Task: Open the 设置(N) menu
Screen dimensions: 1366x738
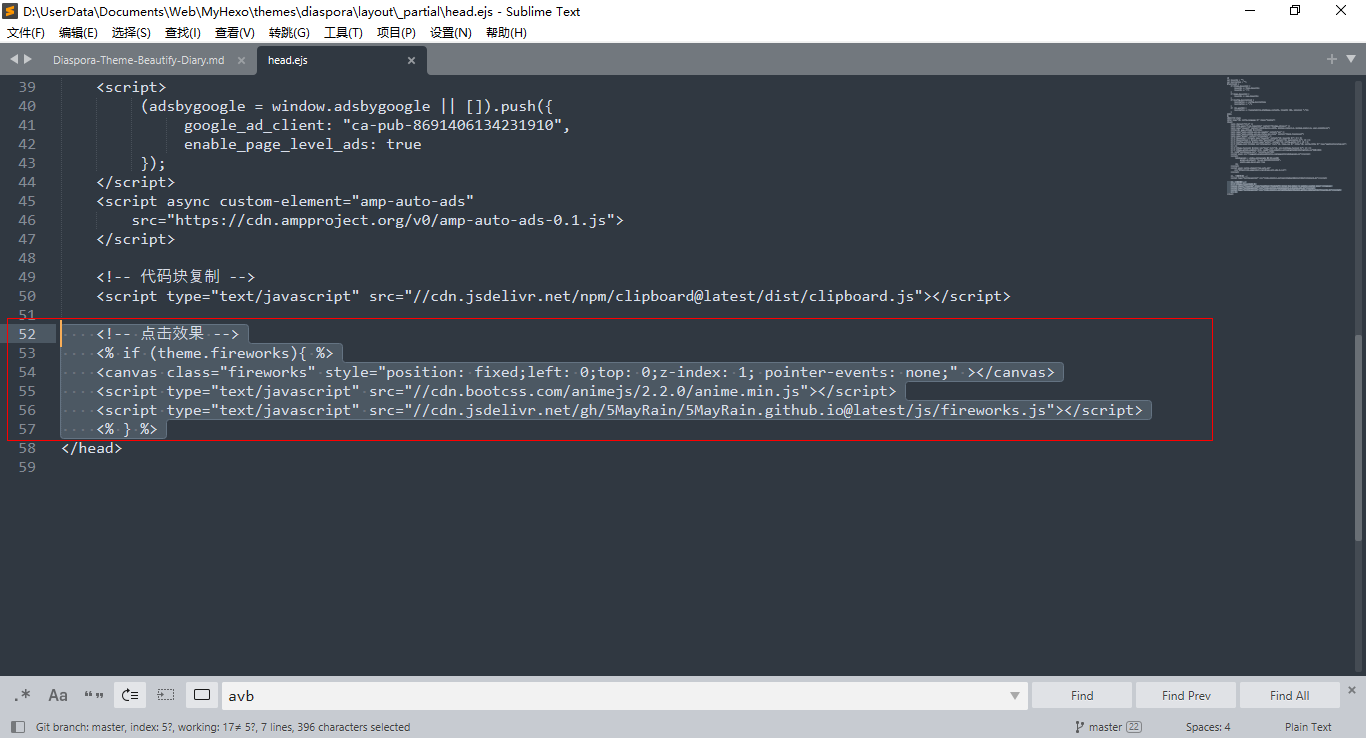Action: [450, 33]
